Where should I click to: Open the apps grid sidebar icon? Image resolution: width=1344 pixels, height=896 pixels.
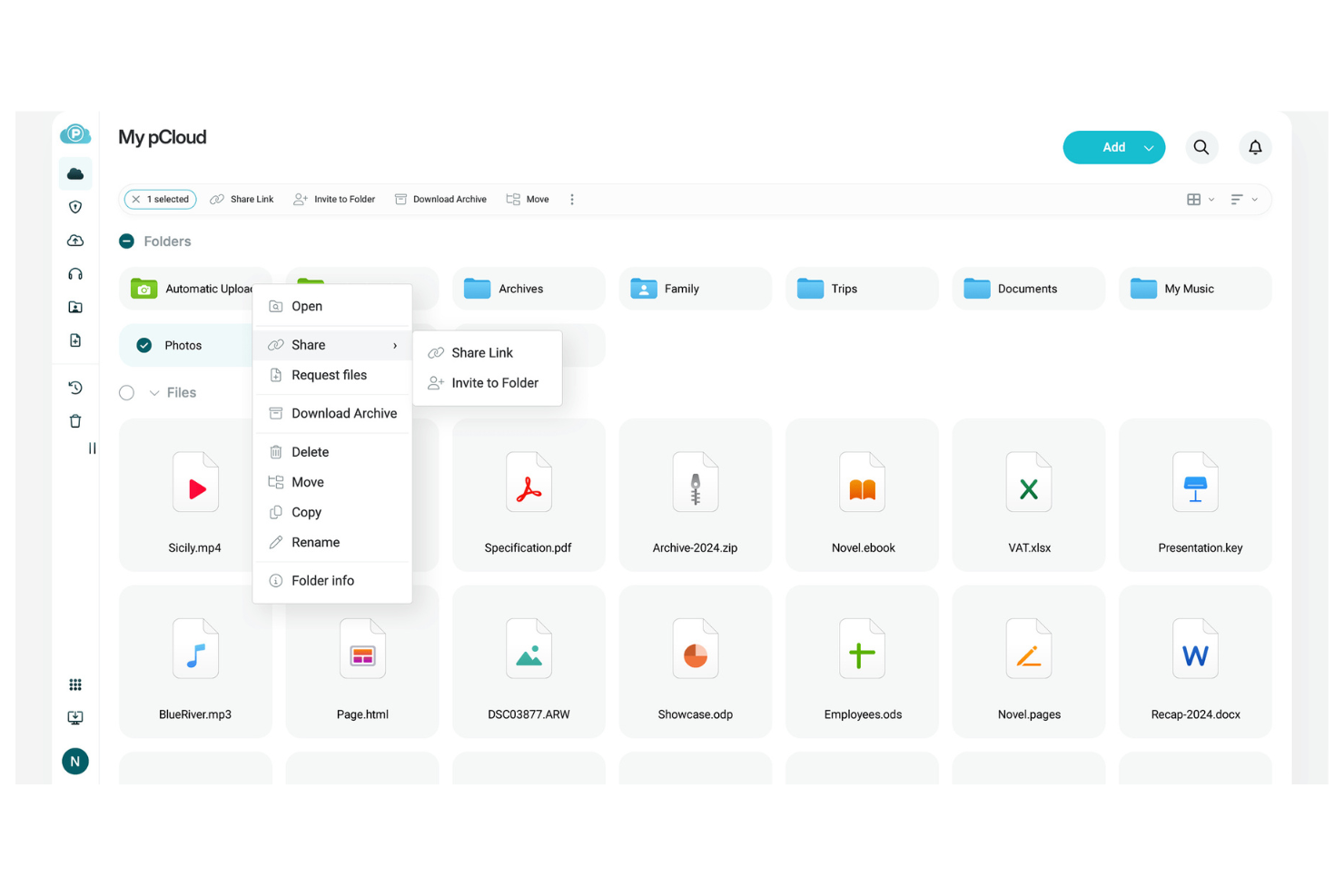pyautogui.click(x=75, y=684)
